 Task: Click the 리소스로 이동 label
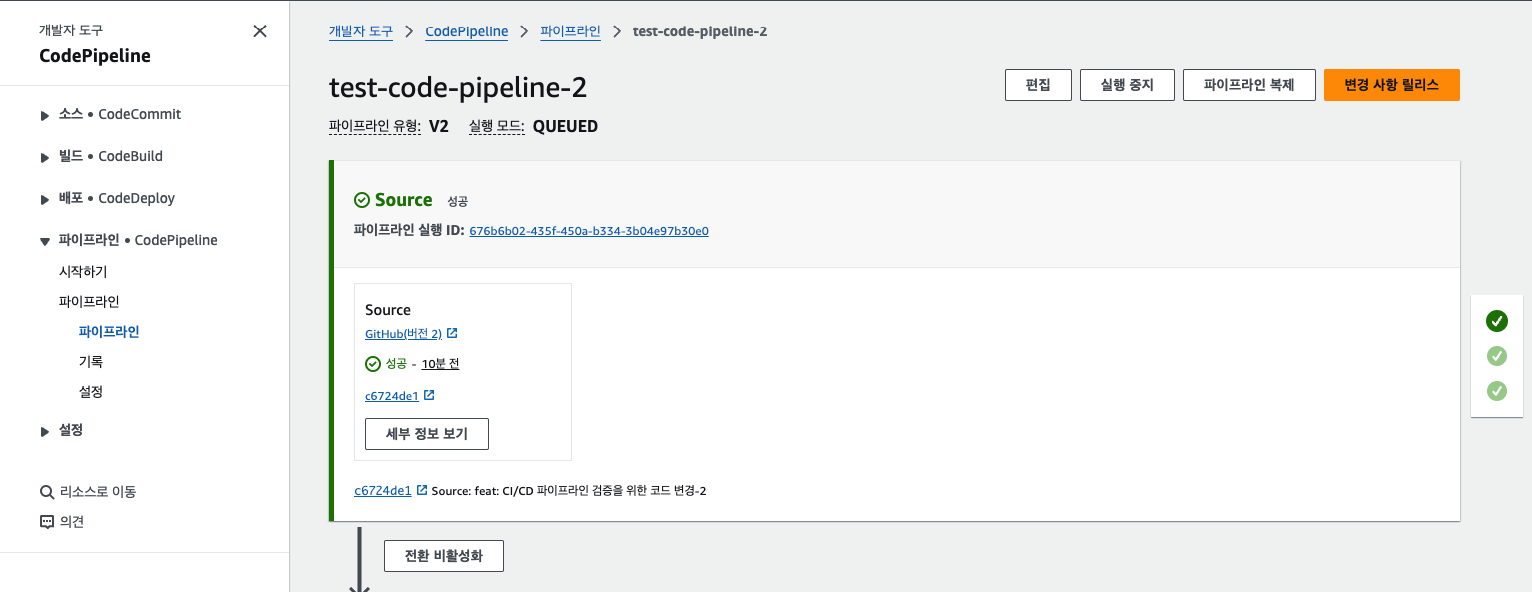coord(98,492)
